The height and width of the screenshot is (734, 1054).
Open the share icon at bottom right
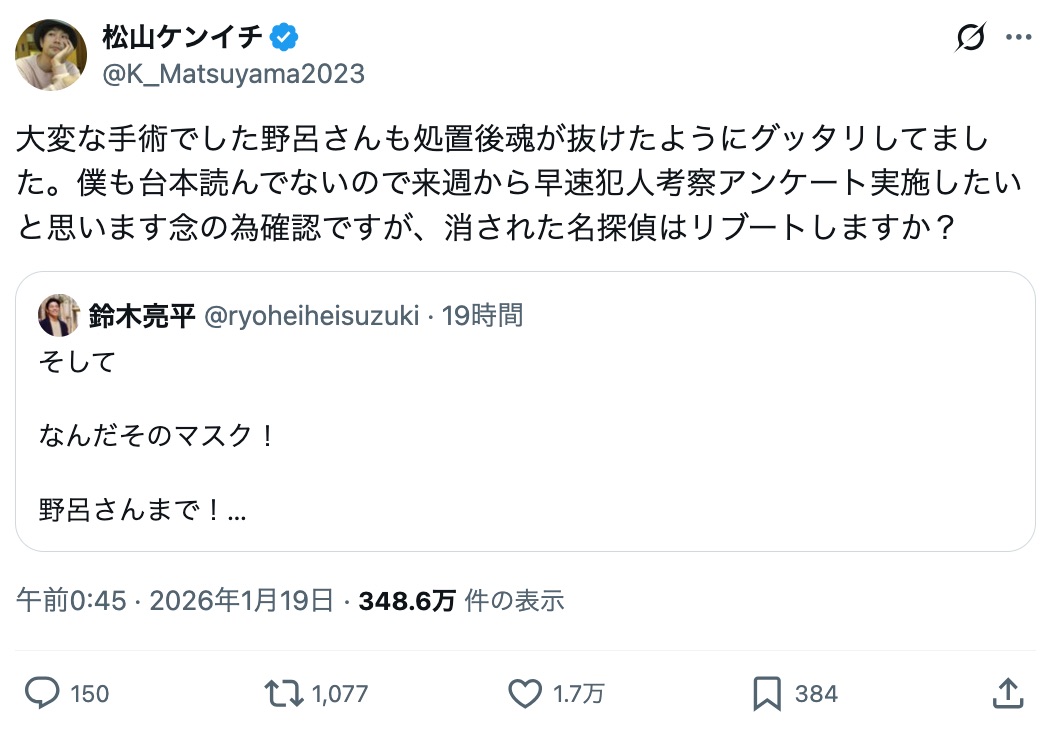1009,693
